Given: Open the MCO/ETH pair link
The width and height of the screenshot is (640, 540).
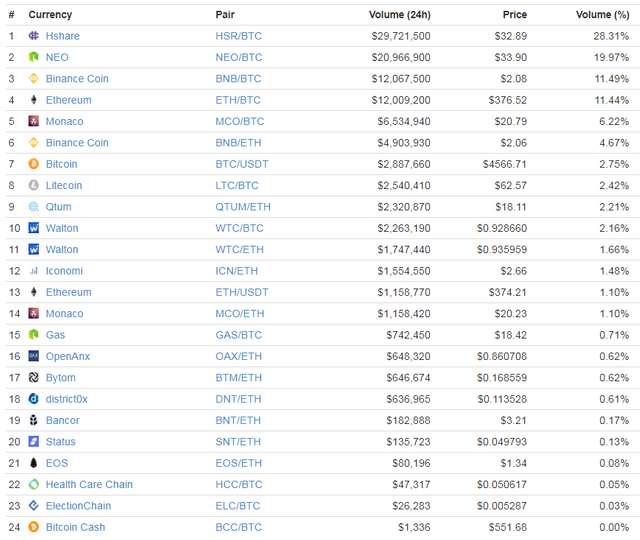Looking at the screenshot, I should click(240, 313).
